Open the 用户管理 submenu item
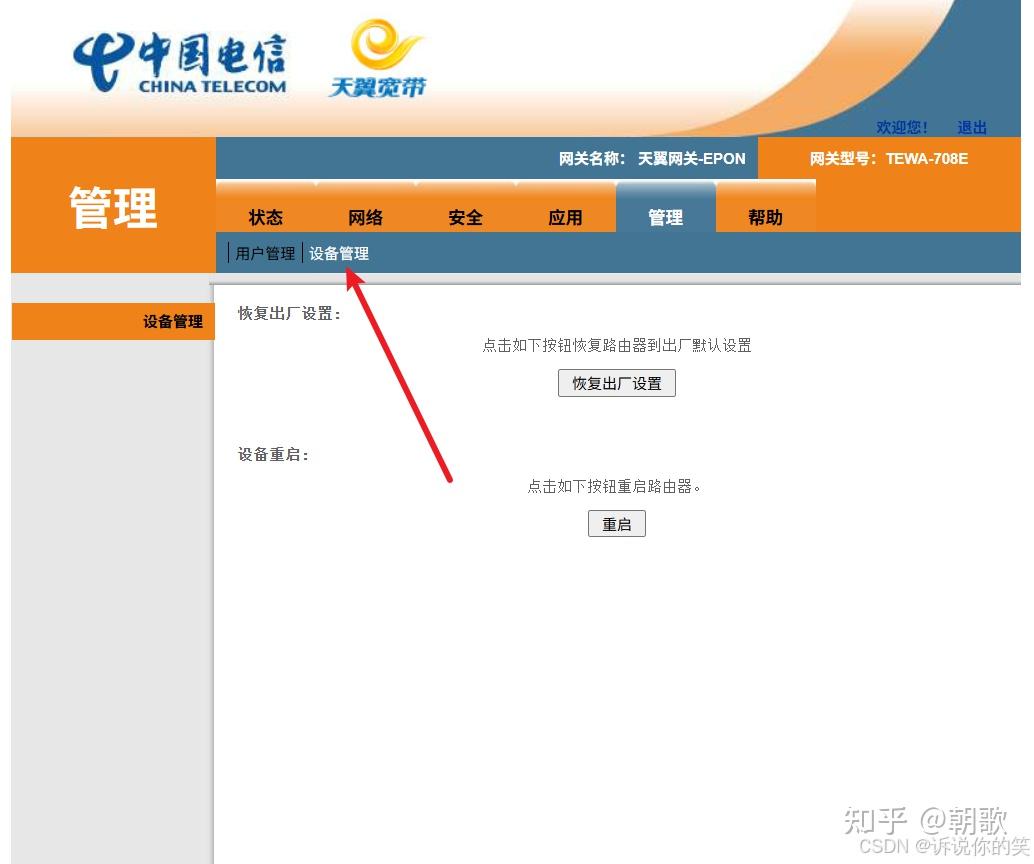This screenshot has height=864, width=1034. click(x=264, y=253)
